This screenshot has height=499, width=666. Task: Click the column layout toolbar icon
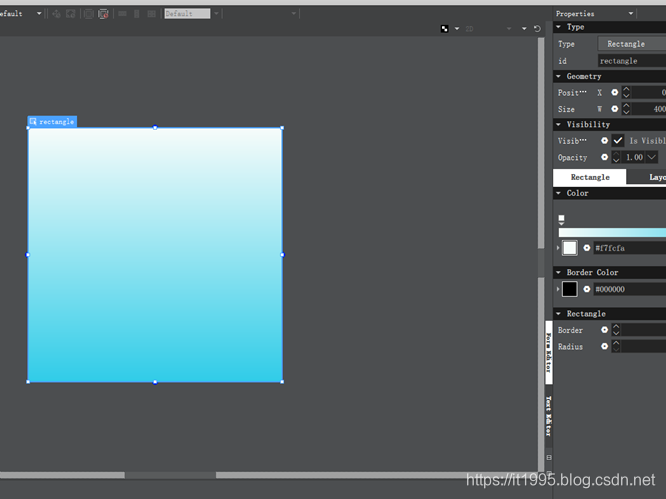point(137,14)
